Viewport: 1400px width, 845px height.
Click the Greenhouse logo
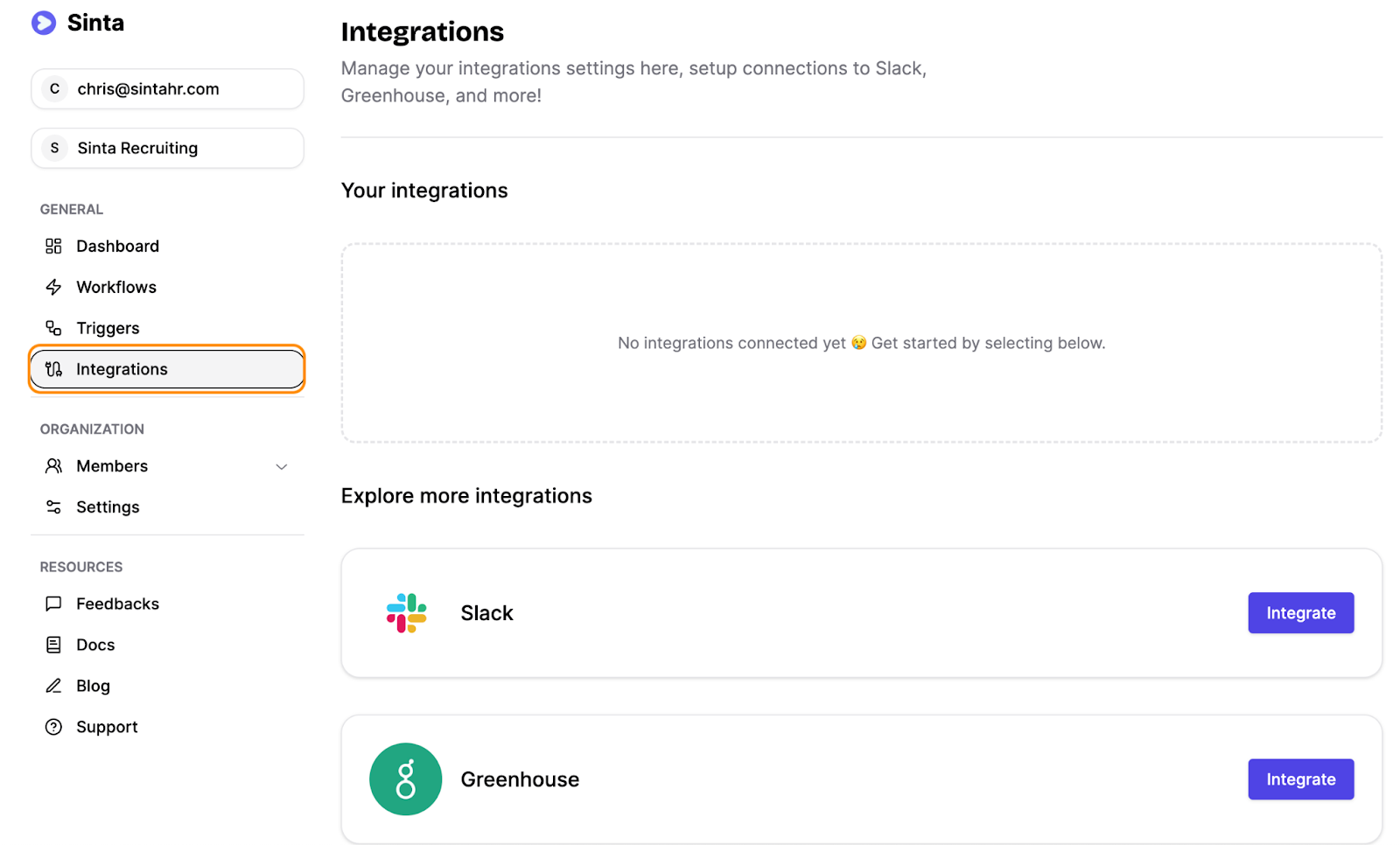pos(405,779)
